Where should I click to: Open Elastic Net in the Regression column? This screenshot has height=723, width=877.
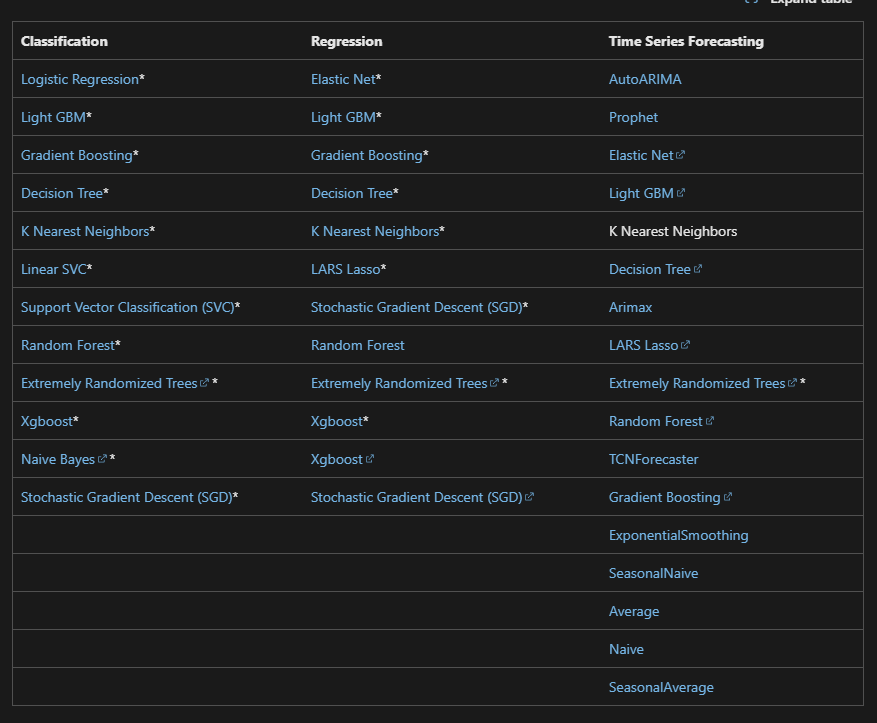[343, 79]
